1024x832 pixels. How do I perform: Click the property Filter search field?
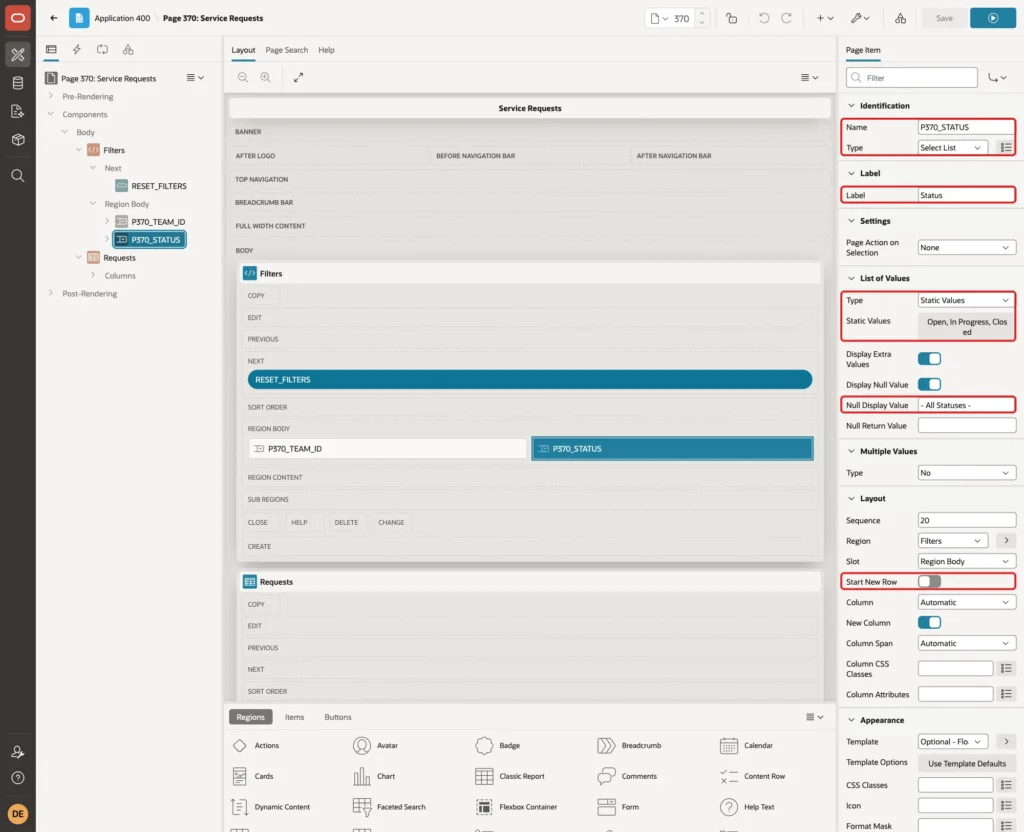coord(912,78)
